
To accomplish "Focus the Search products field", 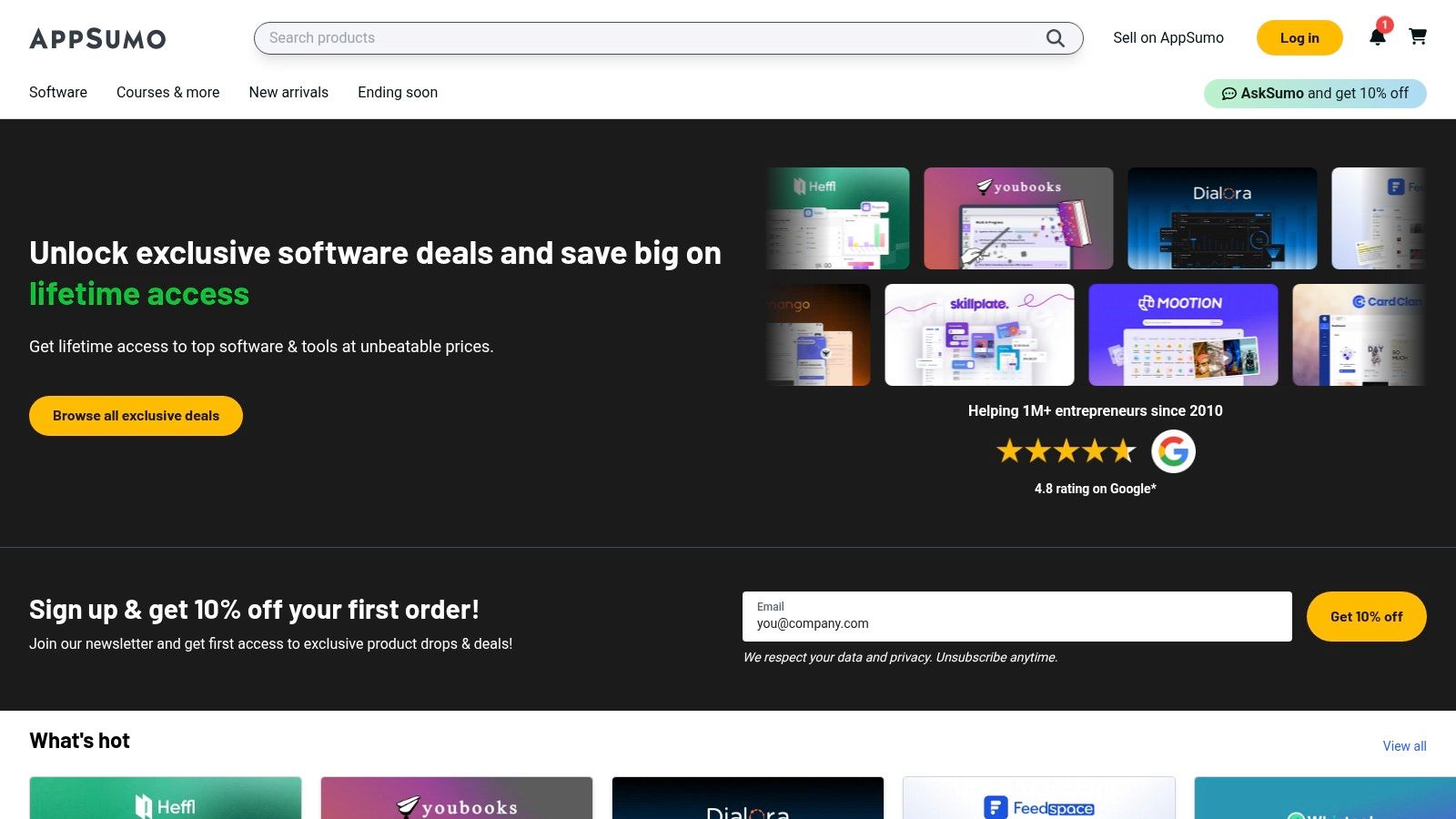I will 668,38.
